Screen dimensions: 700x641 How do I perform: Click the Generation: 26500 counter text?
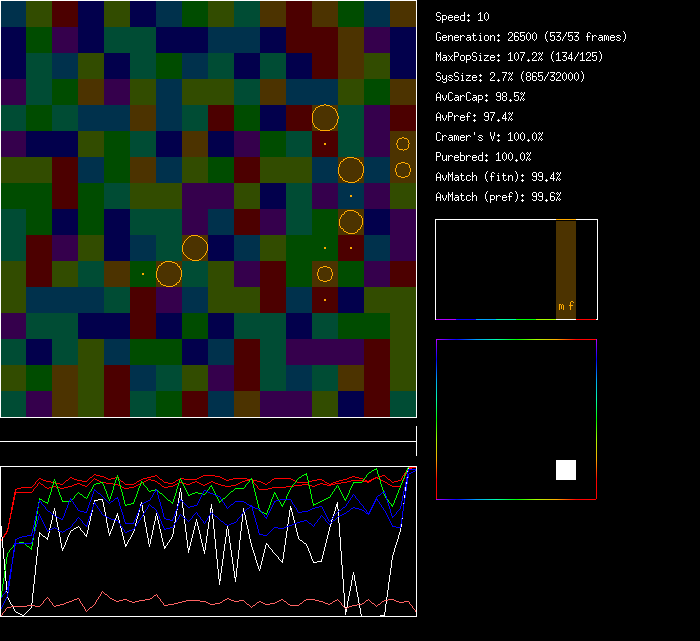pos(531,37)
